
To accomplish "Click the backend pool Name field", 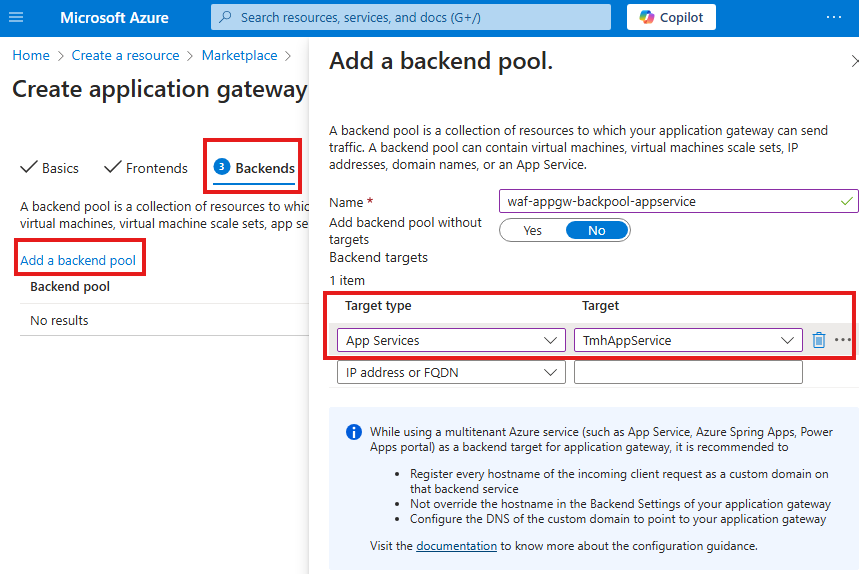I will coord(678,202).
